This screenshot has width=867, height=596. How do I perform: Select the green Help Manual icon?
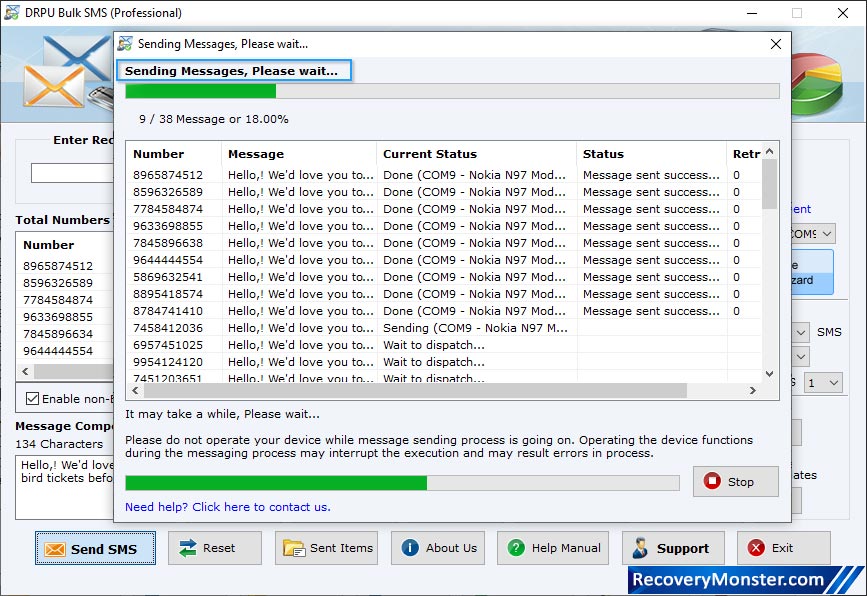click(516, 548)
